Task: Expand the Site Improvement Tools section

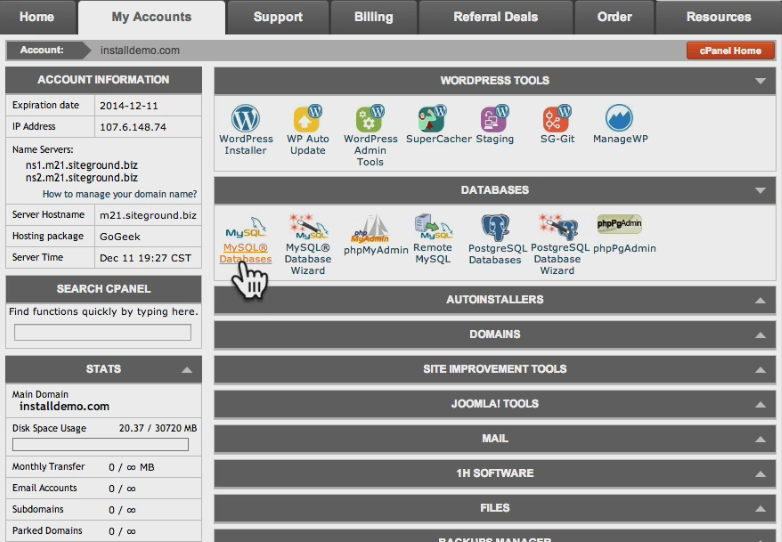Action: point(495,369)
